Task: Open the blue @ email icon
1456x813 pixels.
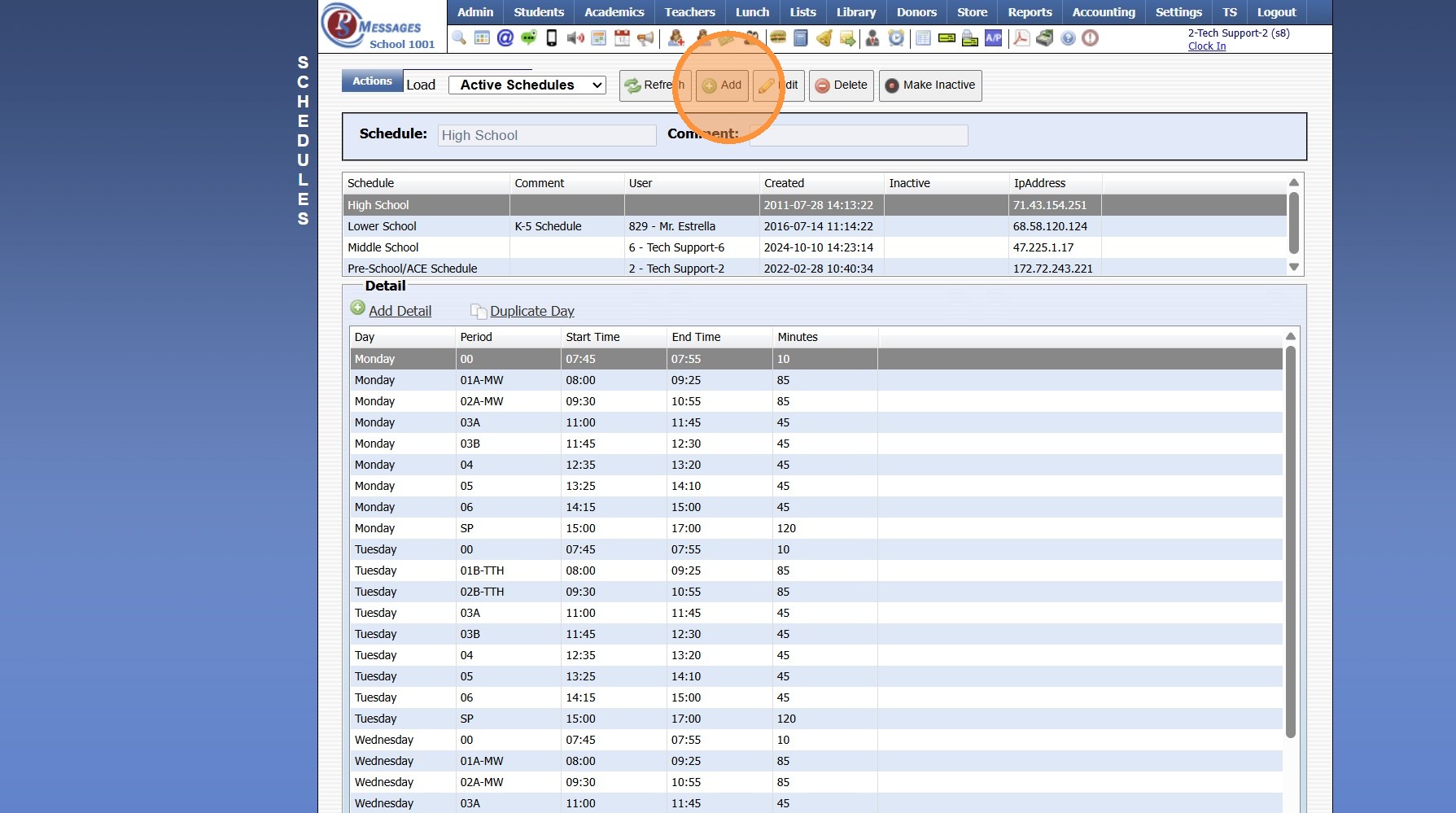Action: click(505, 38)
